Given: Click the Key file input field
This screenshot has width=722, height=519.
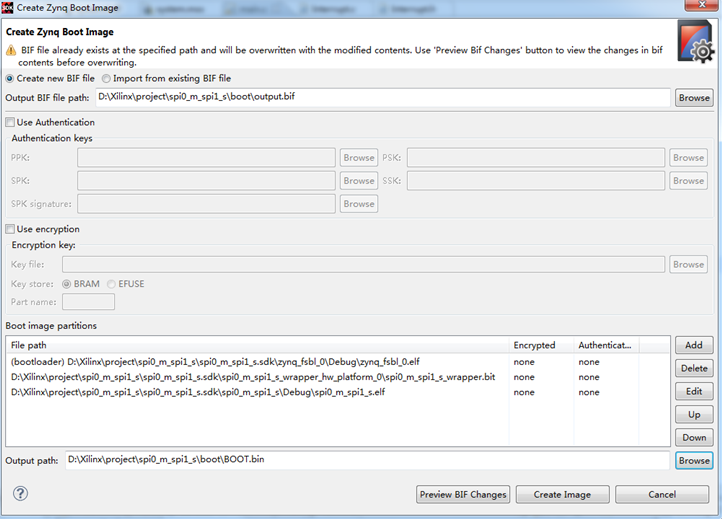Looking at the screenshot, I should (x=363, y=264).
